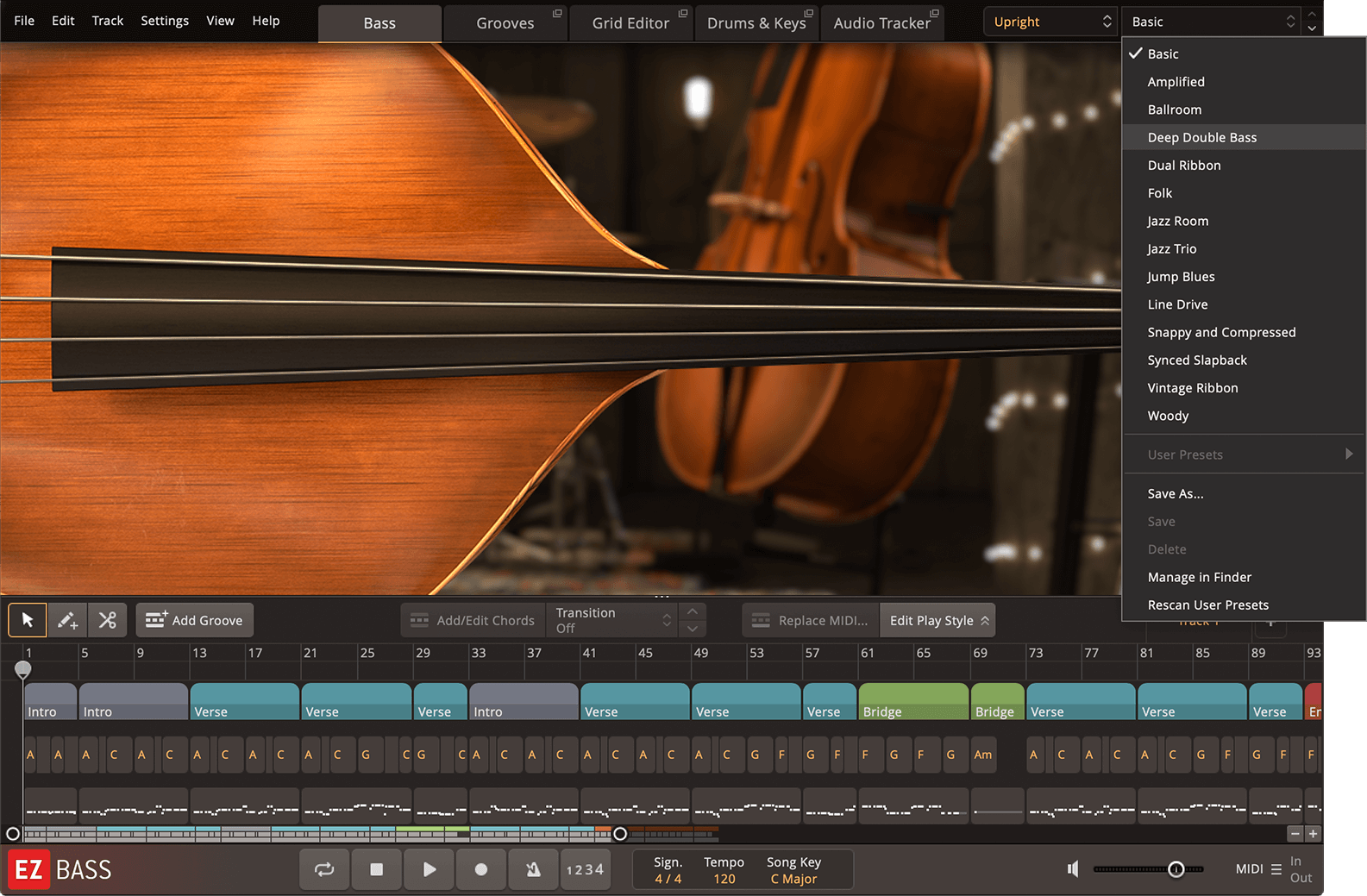Image resolution: width=1367 pixels, height=896 pixels.
Task: Open the Edit menu
Action: (x=63, y=21)
